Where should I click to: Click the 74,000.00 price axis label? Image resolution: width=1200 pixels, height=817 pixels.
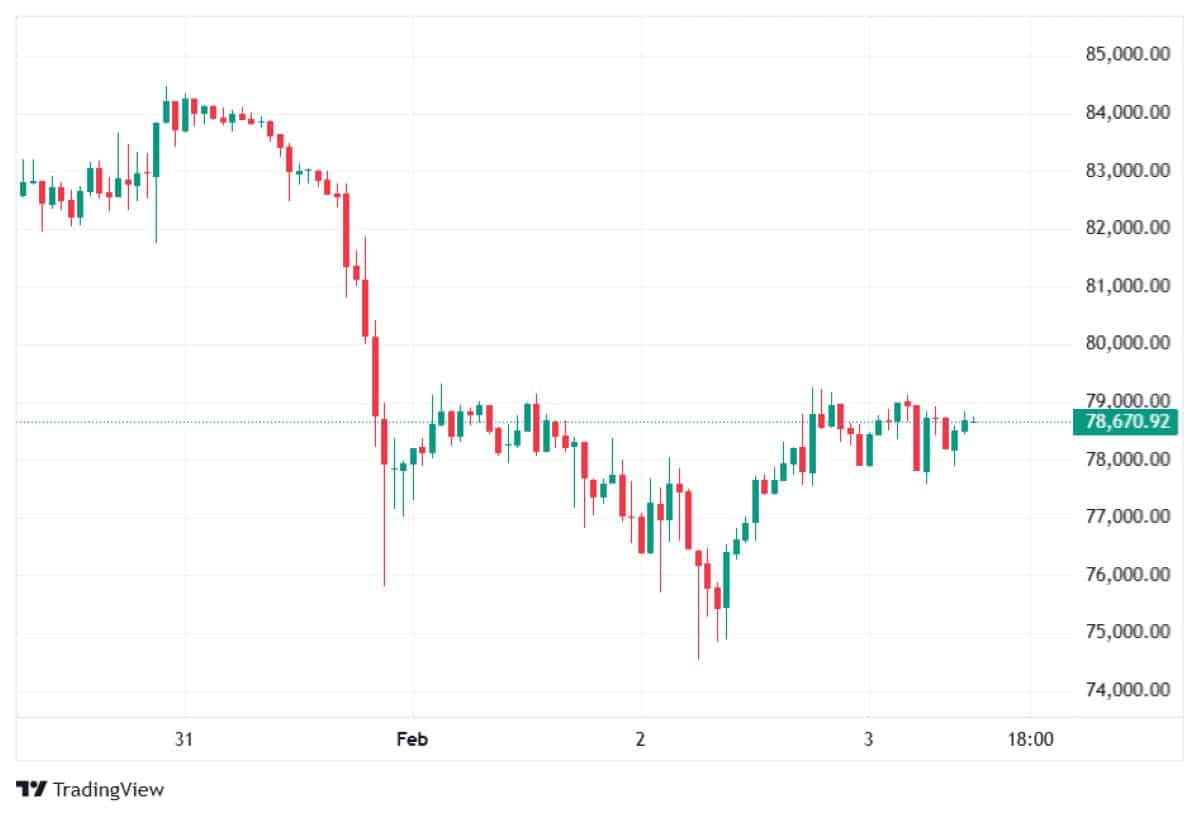point(1127,689)
